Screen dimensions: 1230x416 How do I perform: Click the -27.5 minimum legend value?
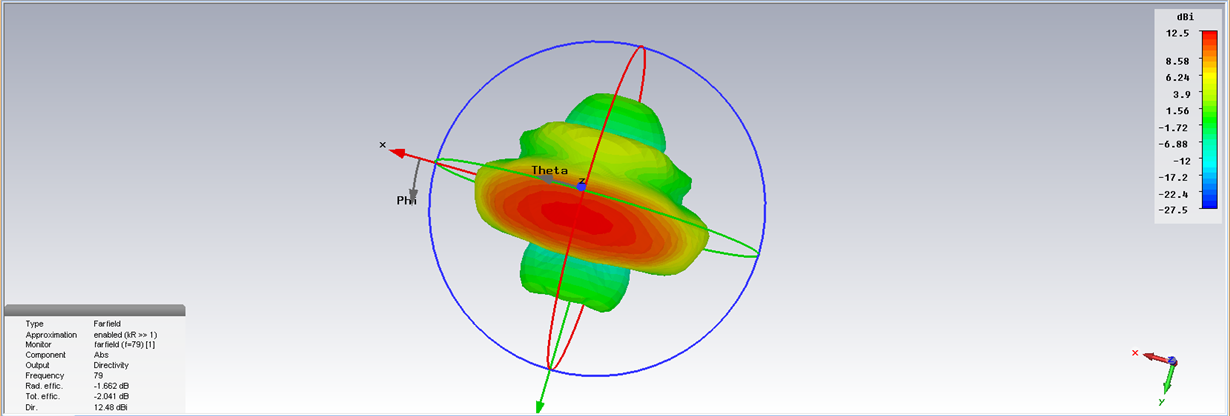point(1175,209)
